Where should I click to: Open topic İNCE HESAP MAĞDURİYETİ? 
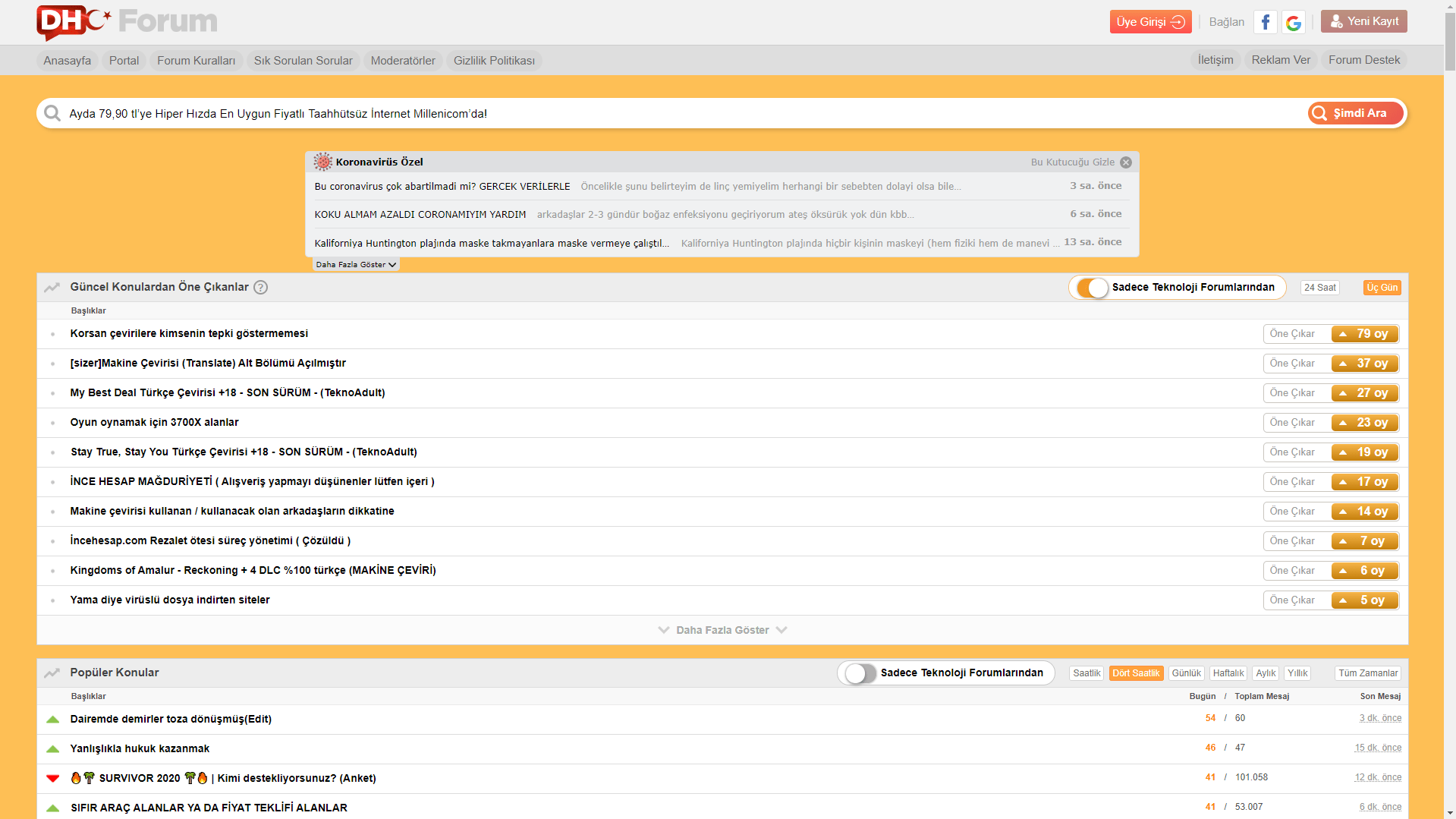[252, 482]
